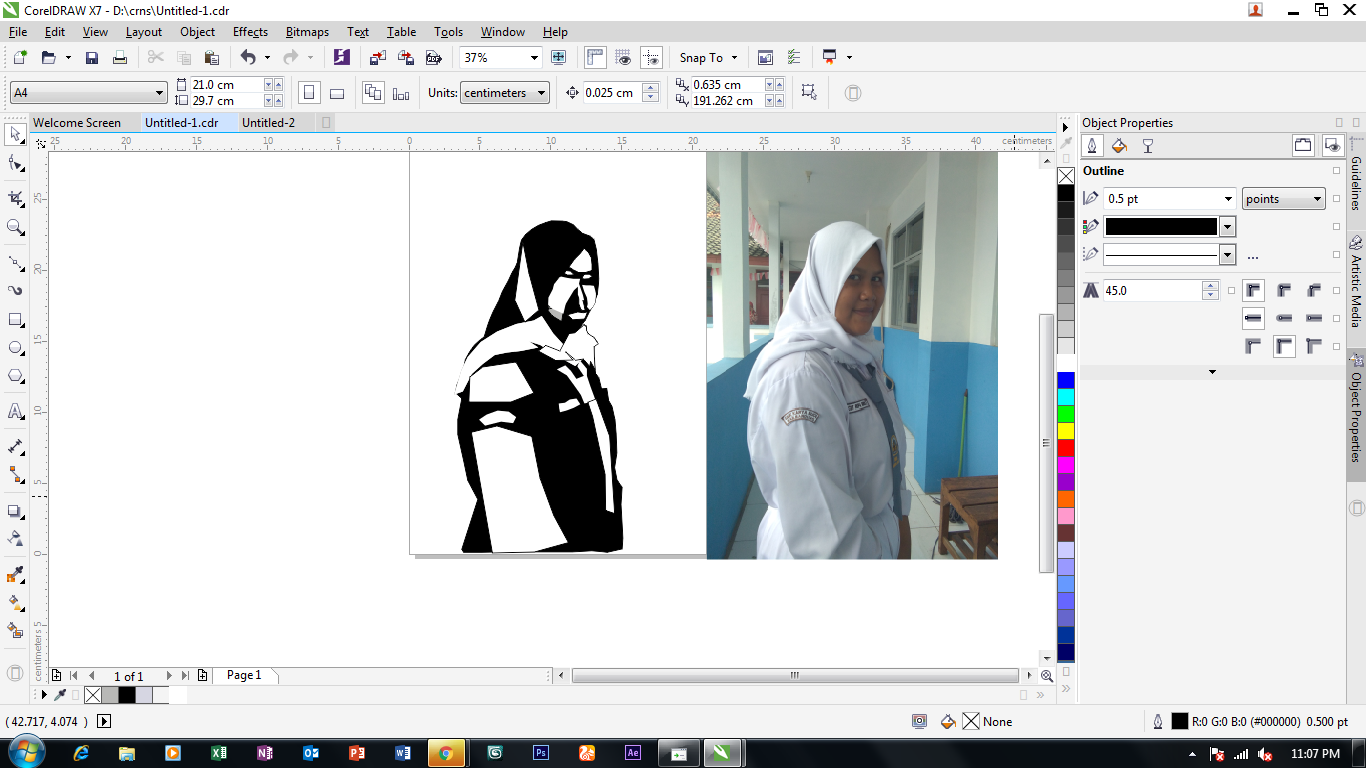This screenshot has height=768, width=1366.
Task: Open the Artistic Media docker tab
Action: 1356,281
